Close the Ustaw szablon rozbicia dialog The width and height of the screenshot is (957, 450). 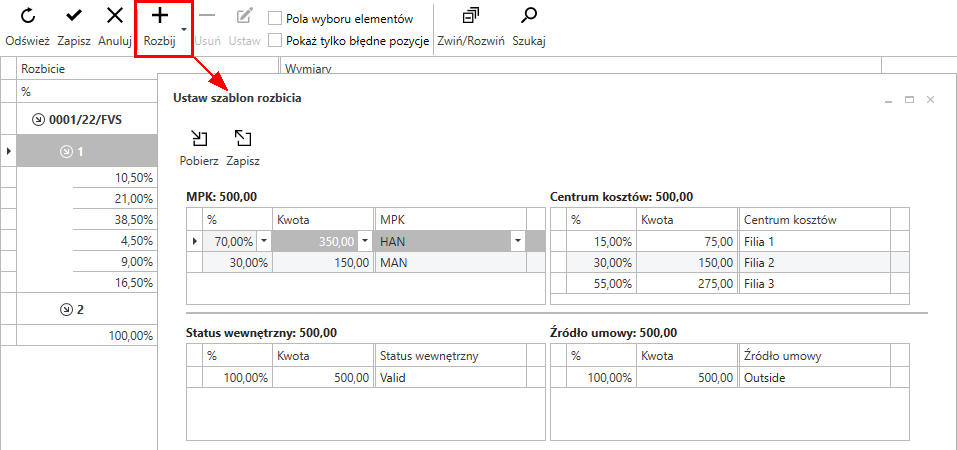(930, 100)
